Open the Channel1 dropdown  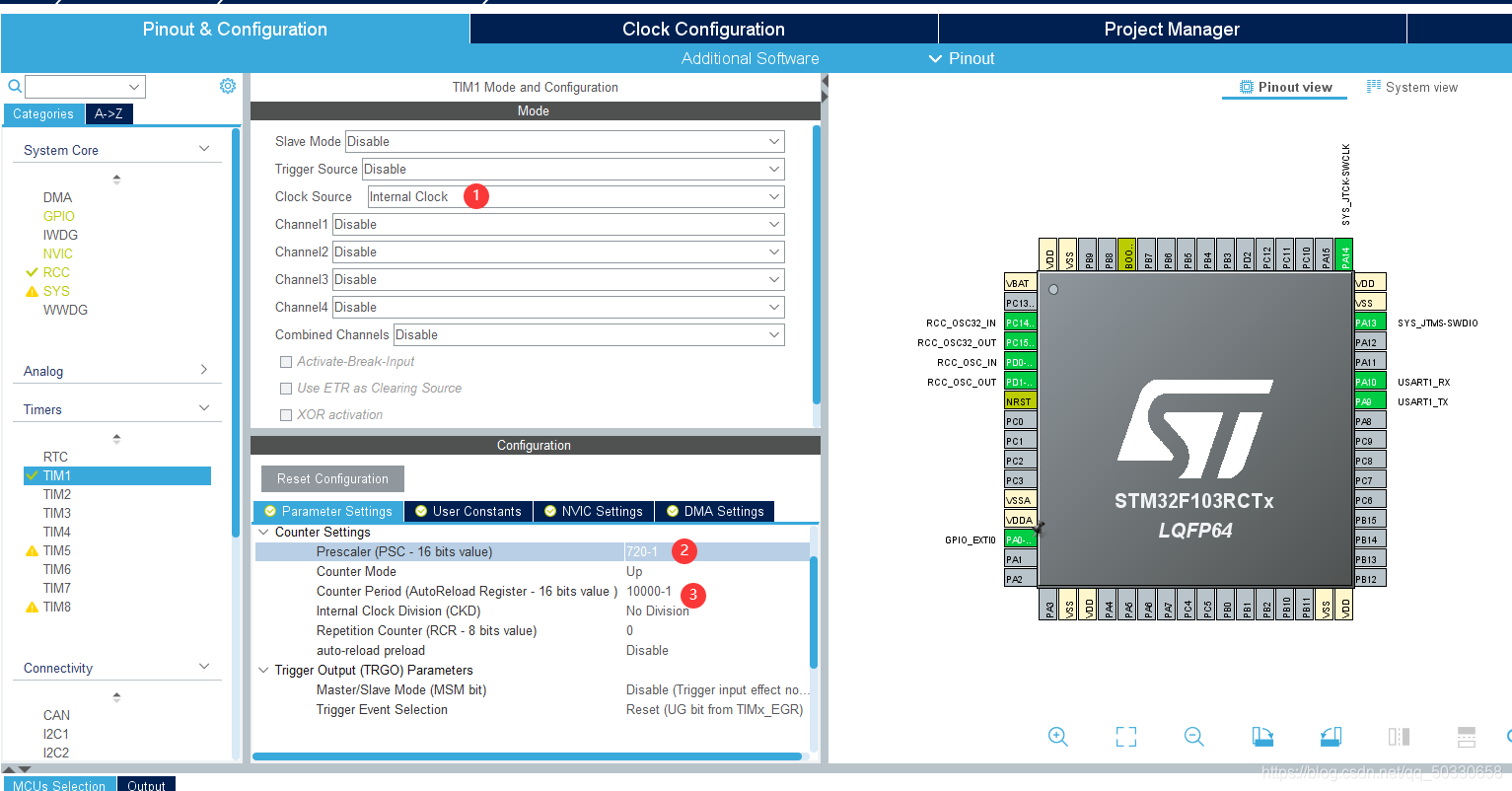tap(558, 224)
